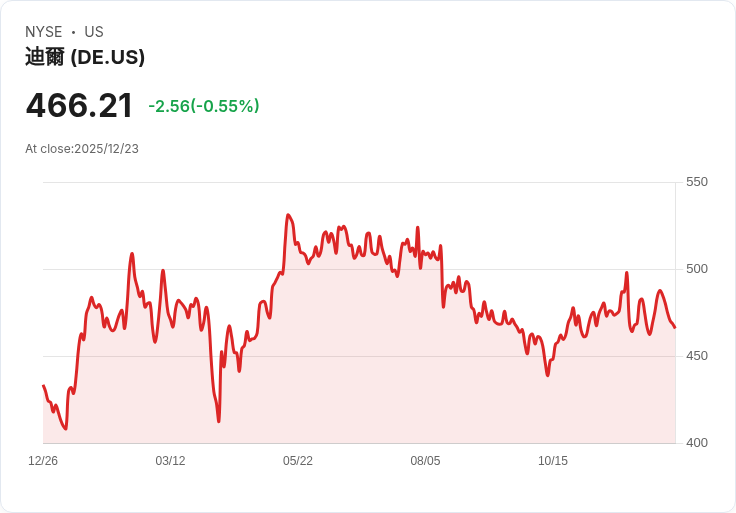The height and width of the screenshot is (513, 736).
Task: Click the NYSE exchange label
Action: tap(44, 32)
